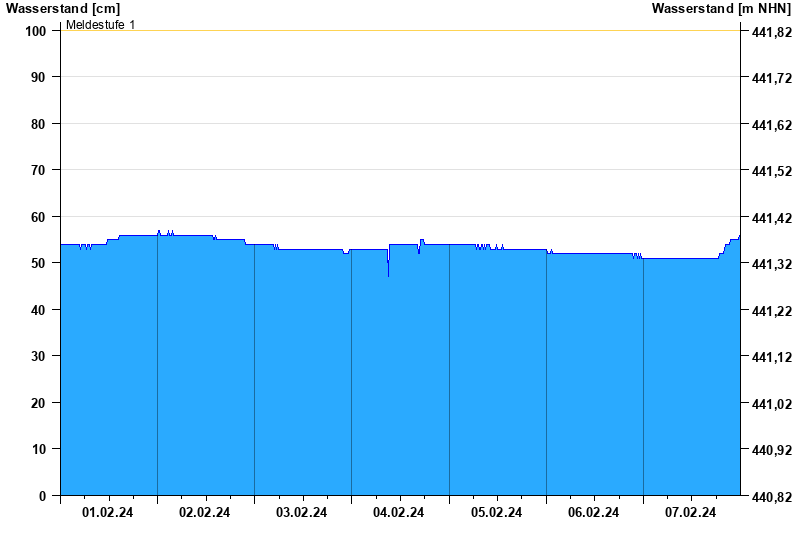Image resolution: width=800 pixels, height=550 pixels.
Task: Click the 441,82 value on the right axis
Action: point(770,31)
